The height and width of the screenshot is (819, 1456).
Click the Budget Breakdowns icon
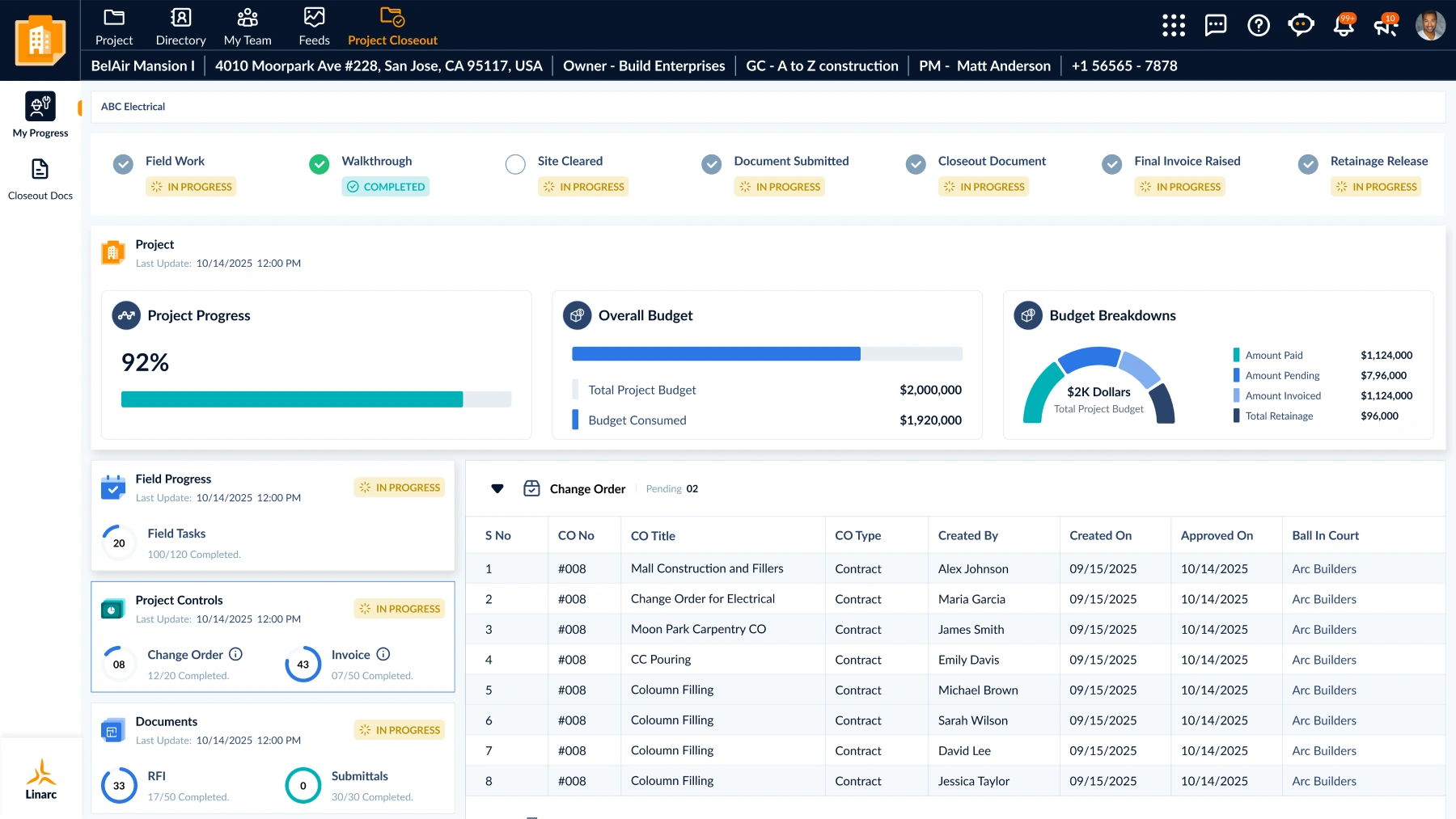click(1028, 315)
